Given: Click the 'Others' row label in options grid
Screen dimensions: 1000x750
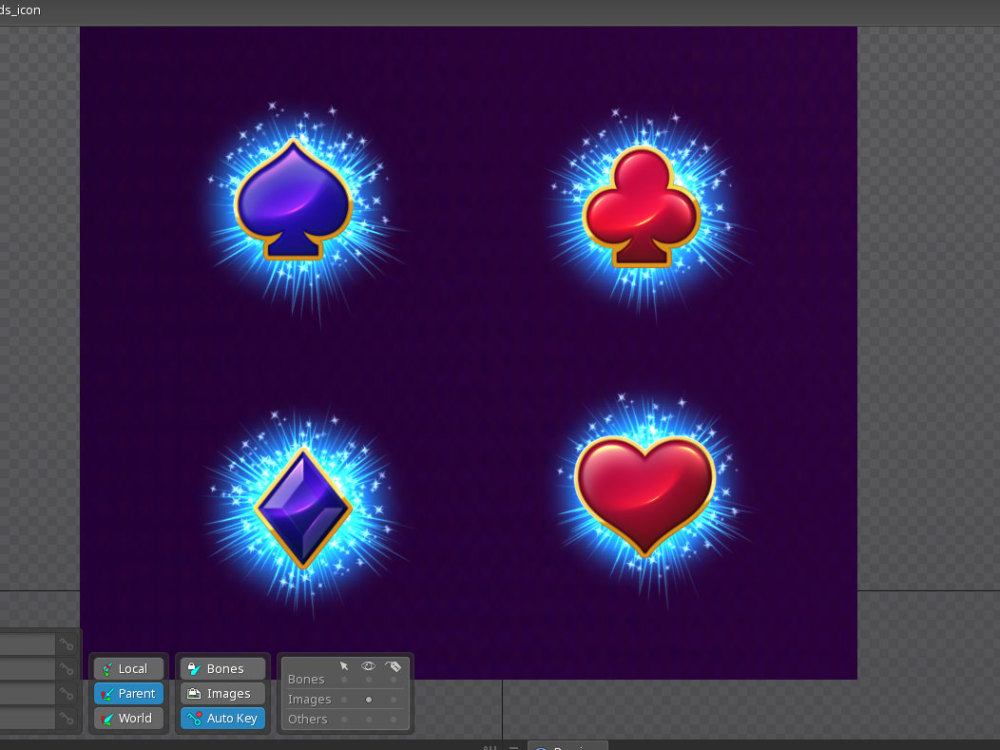Looking at the screenshot, I should coord(307,719).
